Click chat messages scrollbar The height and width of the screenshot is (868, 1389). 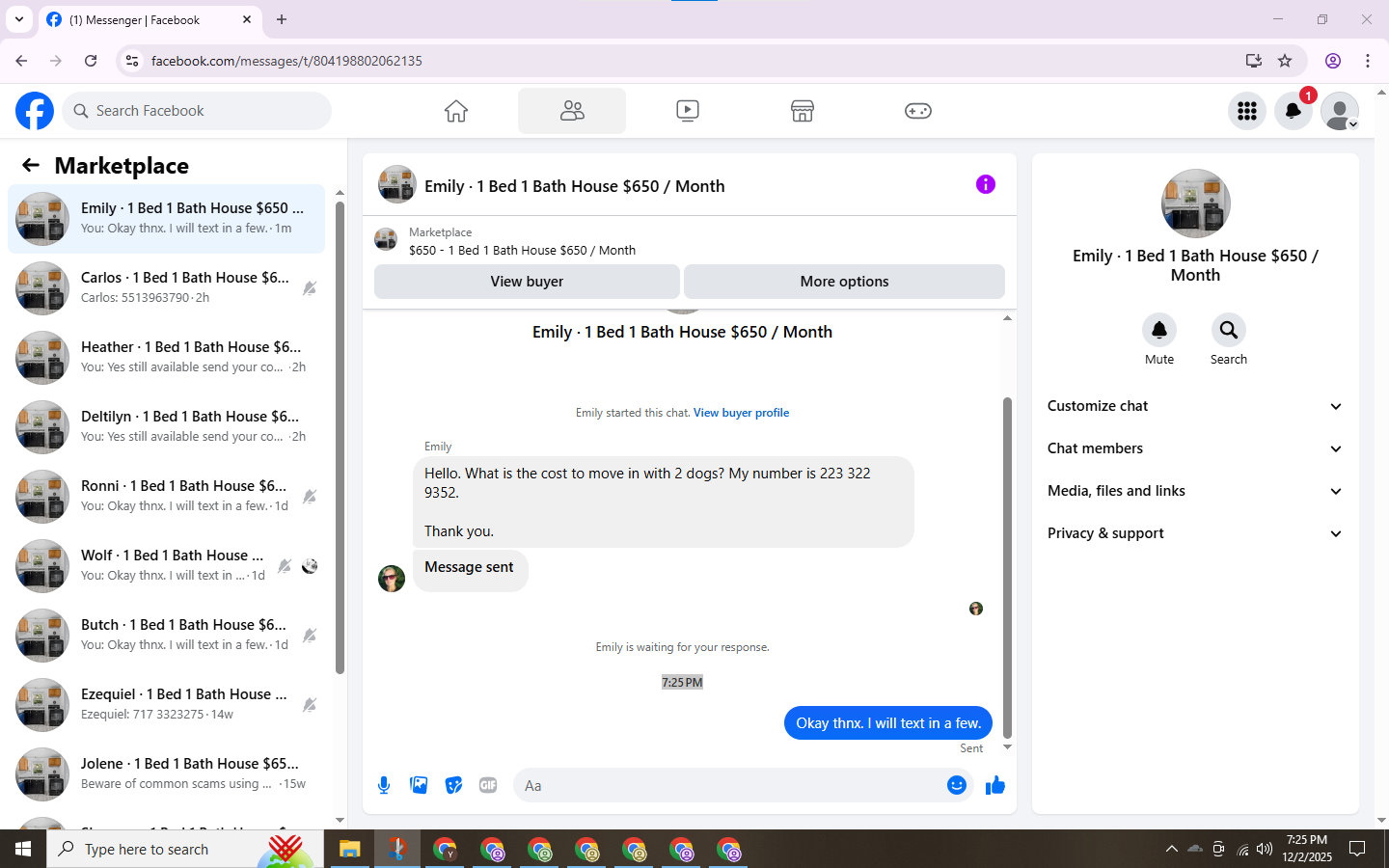(1007, 567)
